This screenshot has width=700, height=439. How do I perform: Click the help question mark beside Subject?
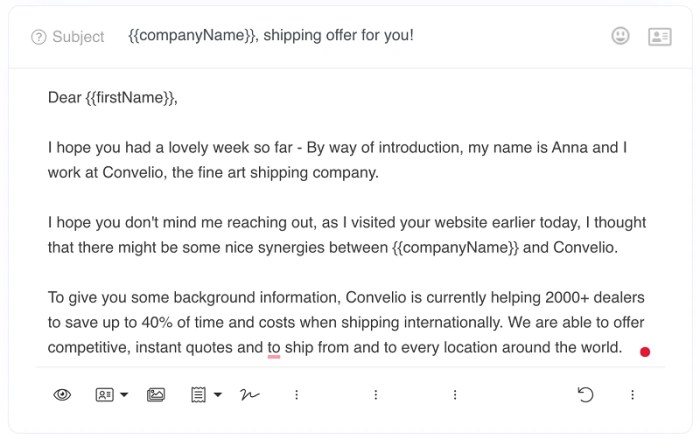[38, 37]
